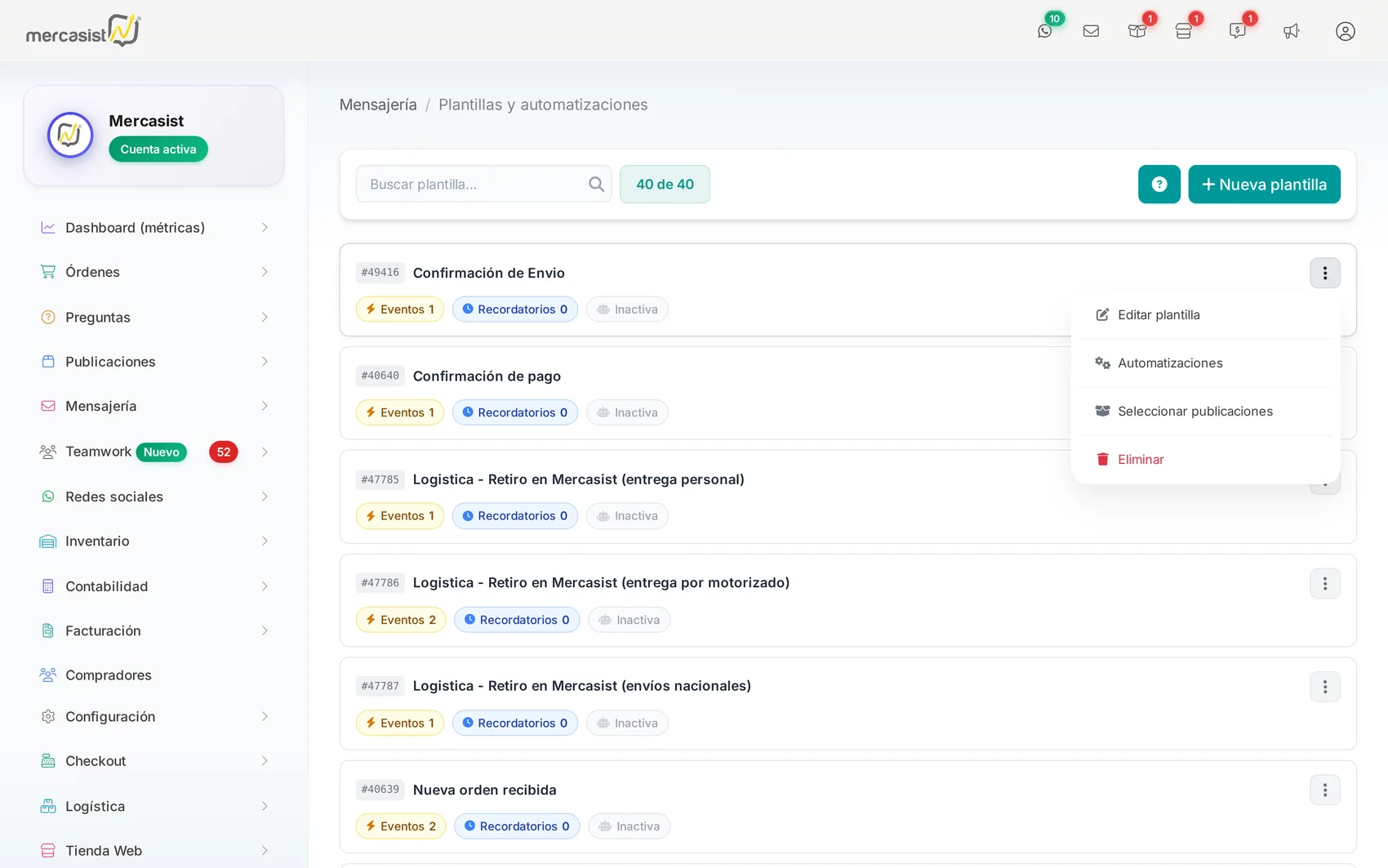
Task: Toggle Inactiva status on Confirmación de pago
Action: pos(627,412)
